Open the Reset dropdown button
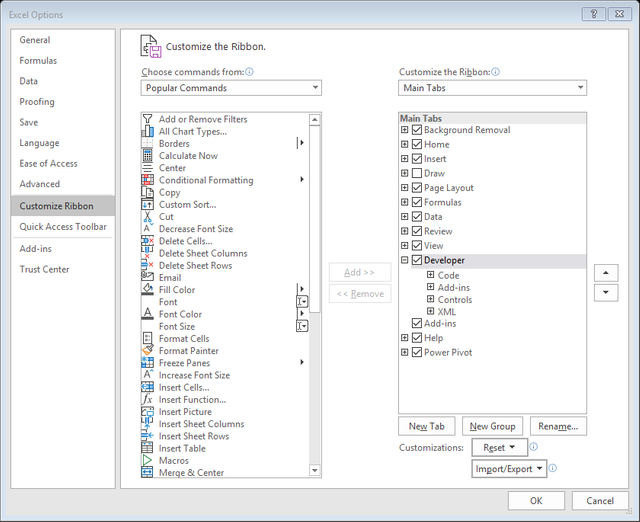This screenshot has height=522, width=640. pos(500,448)
